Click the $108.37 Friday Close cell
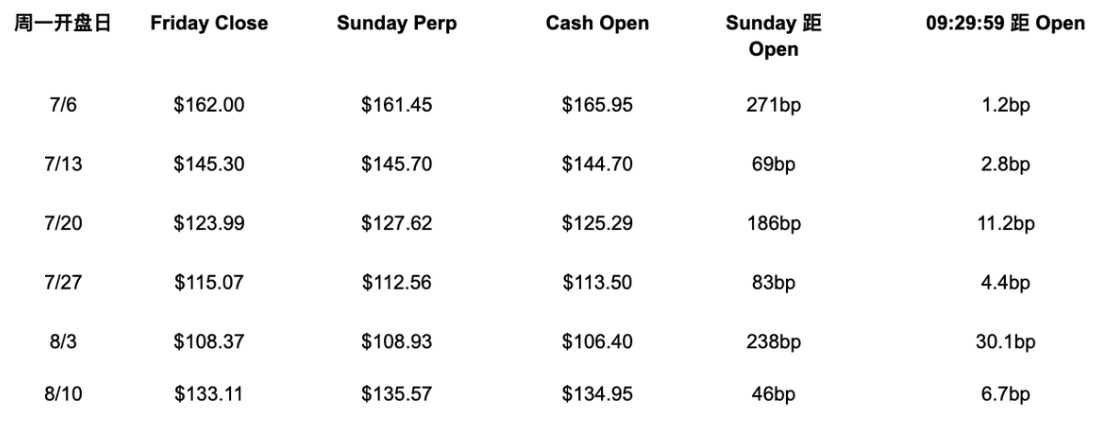Viewport: 1114px width, 424px height. pyautogui.click(x=209, y=342)
